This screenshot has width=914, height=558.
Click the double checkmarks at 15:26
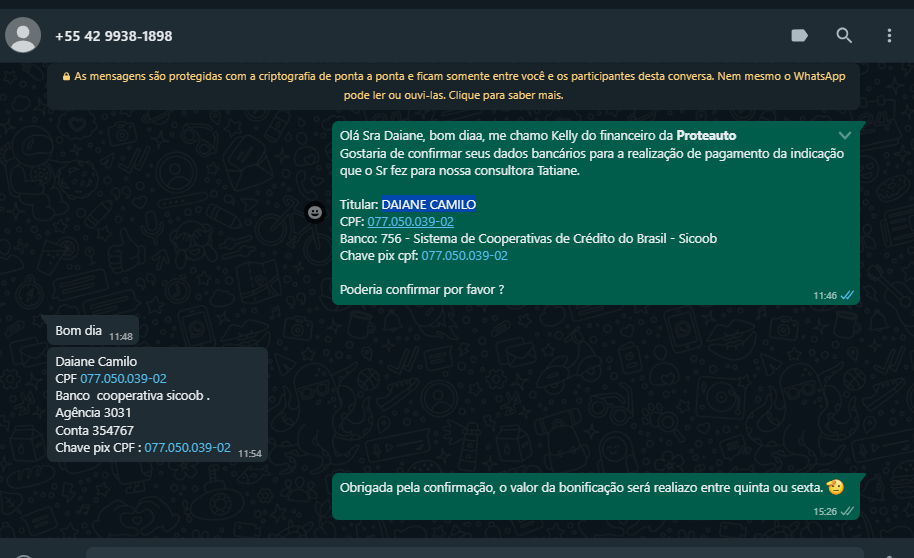pyautogui.click(x=847, y=511)
